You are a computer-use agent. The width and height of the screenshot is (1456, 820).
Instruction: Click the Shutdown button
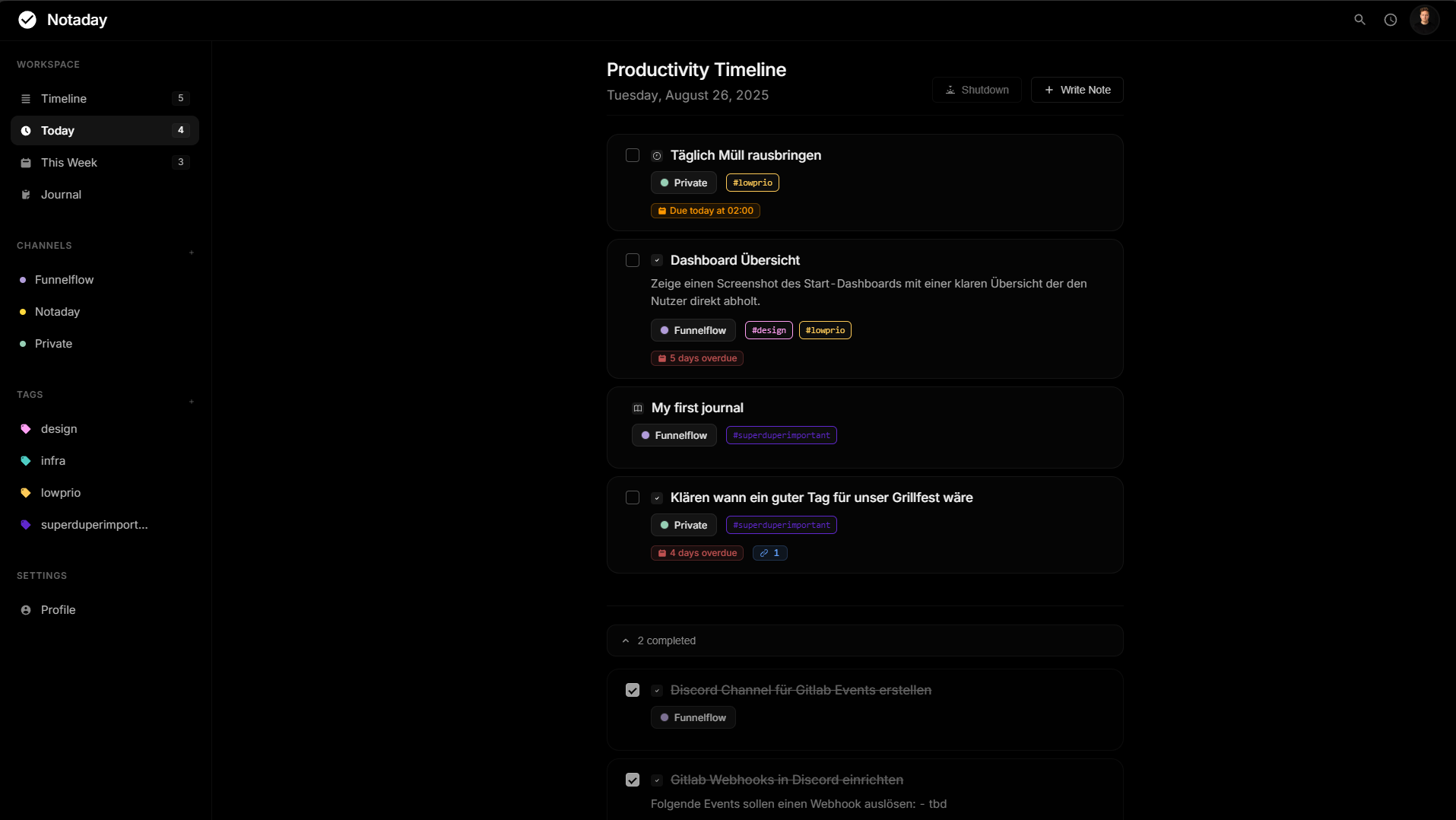click(976, 90)
